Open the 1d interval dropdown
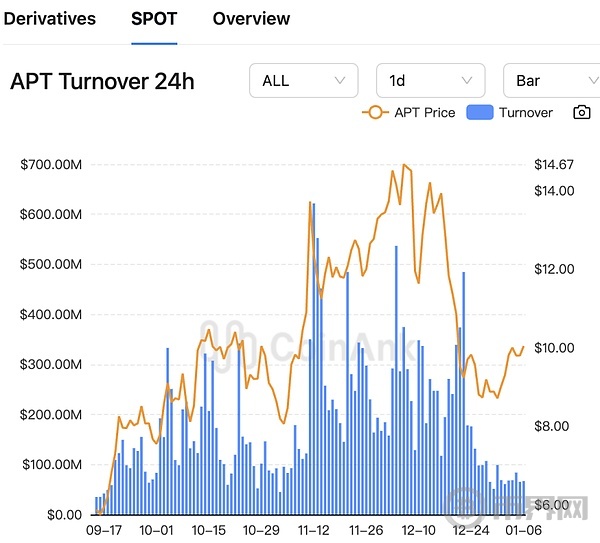Image resolution: width=600 pixels, height=543 pixels. click(431, 81)
